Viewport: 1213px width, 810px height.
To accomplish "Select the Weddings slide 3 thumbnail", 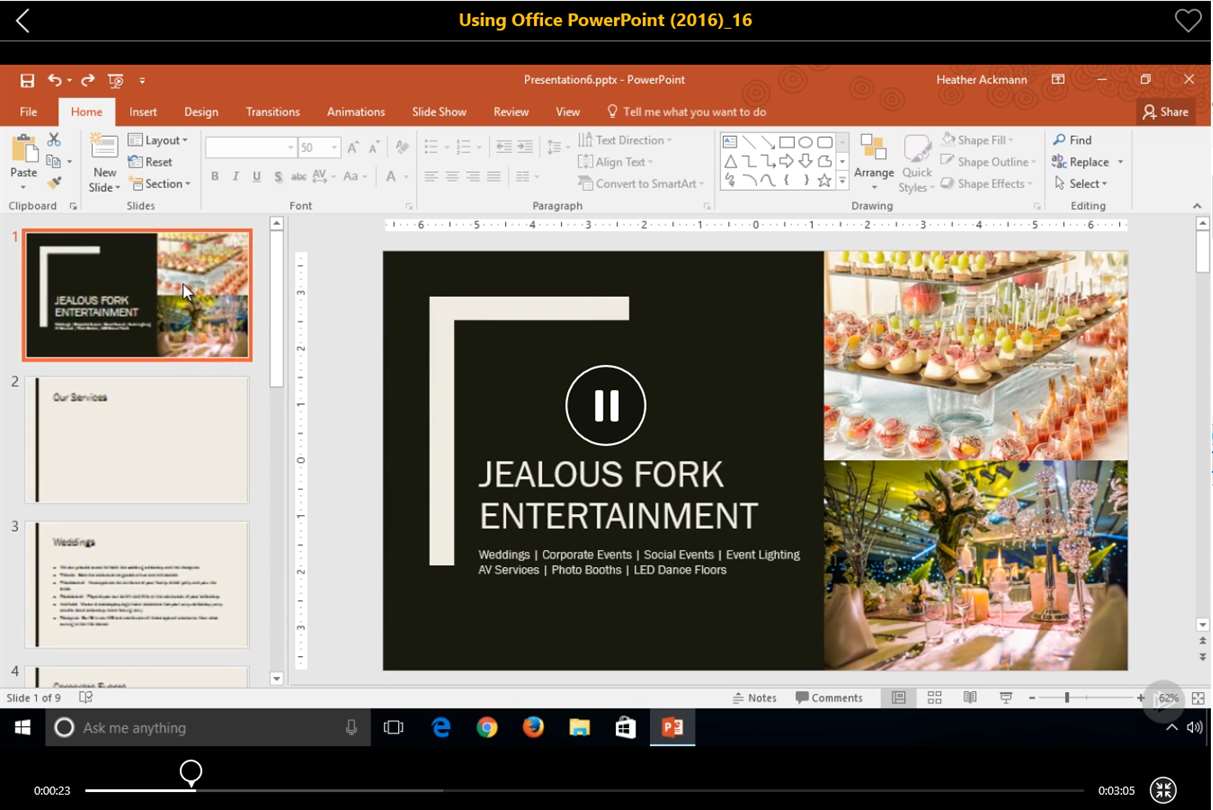I will (x=137, y=585).
